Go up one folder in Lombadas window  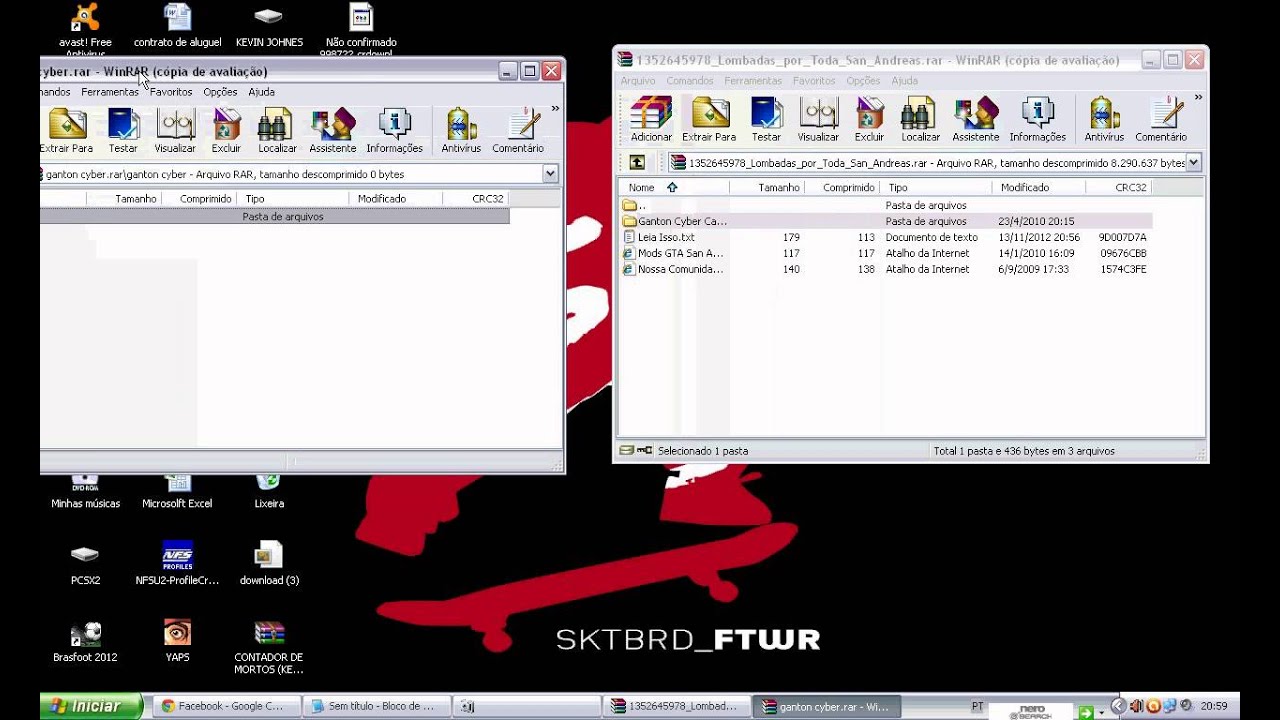click(x=637, y=162)
